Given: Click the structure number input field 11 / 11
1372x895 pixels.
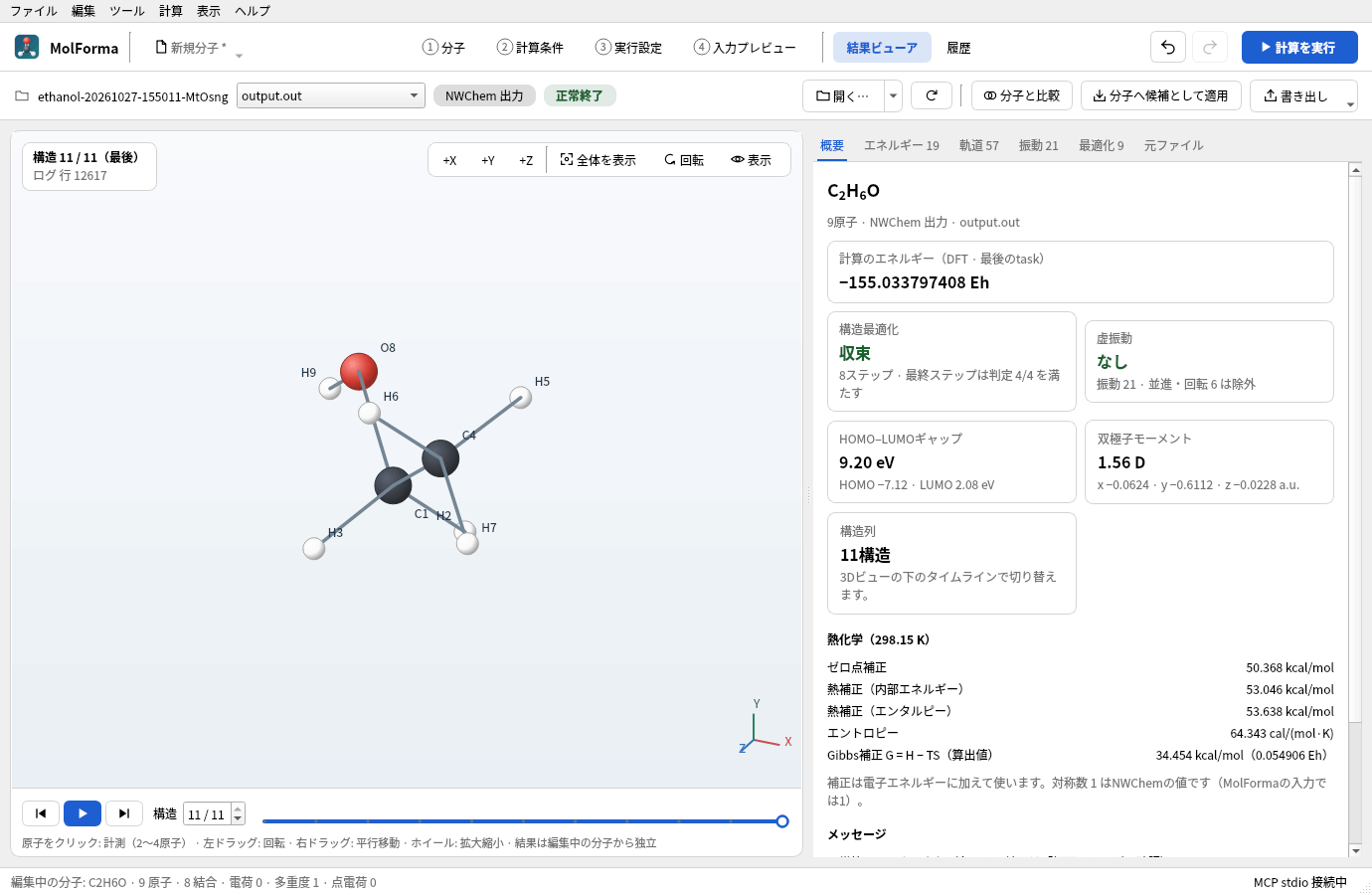Looking at the screenshot, I should (x=207, y=814).
